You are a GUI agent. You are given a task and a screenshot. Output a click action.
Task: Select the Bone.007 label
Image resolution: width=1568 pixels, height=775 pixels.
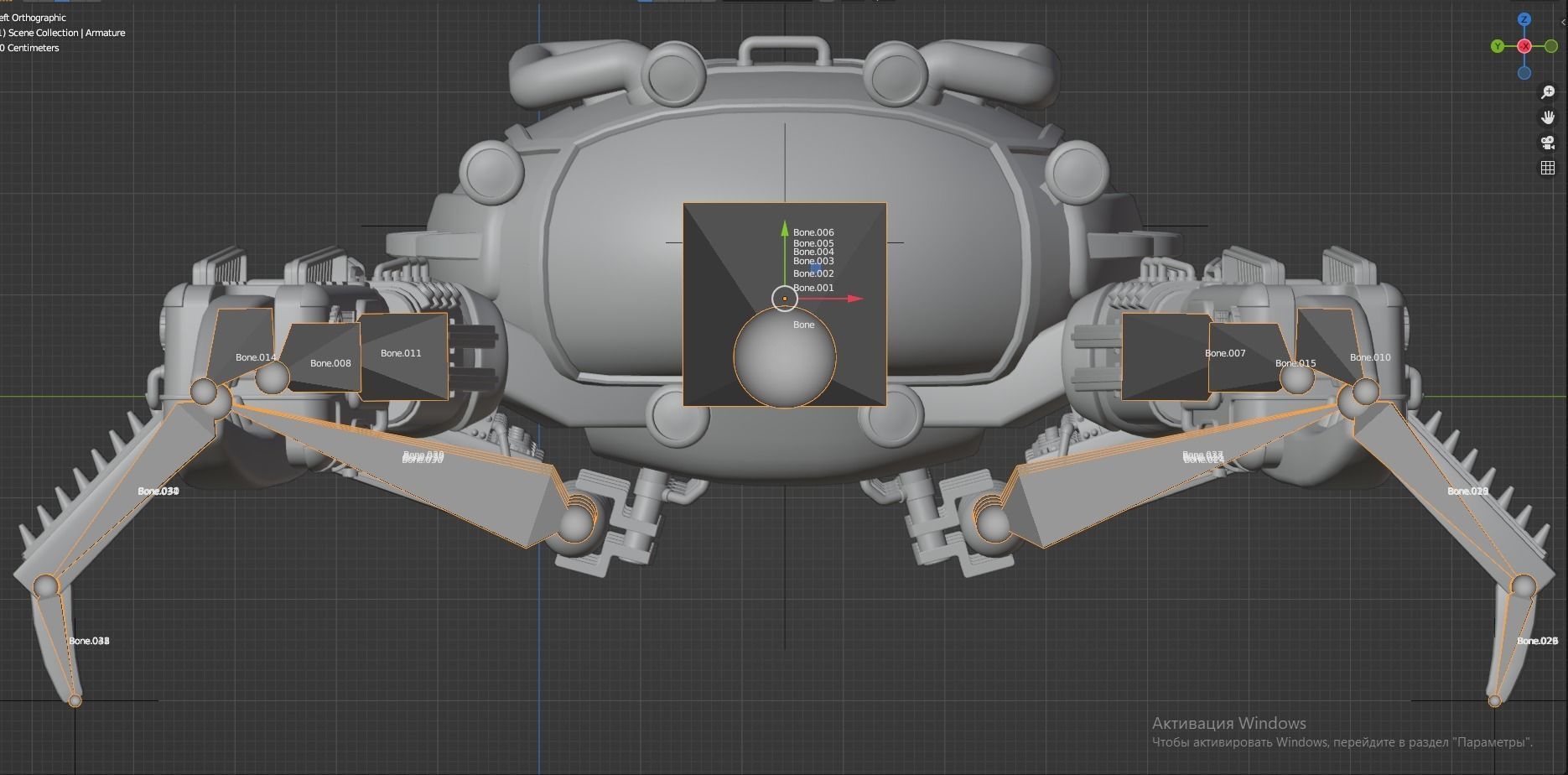coord(1225,353)
